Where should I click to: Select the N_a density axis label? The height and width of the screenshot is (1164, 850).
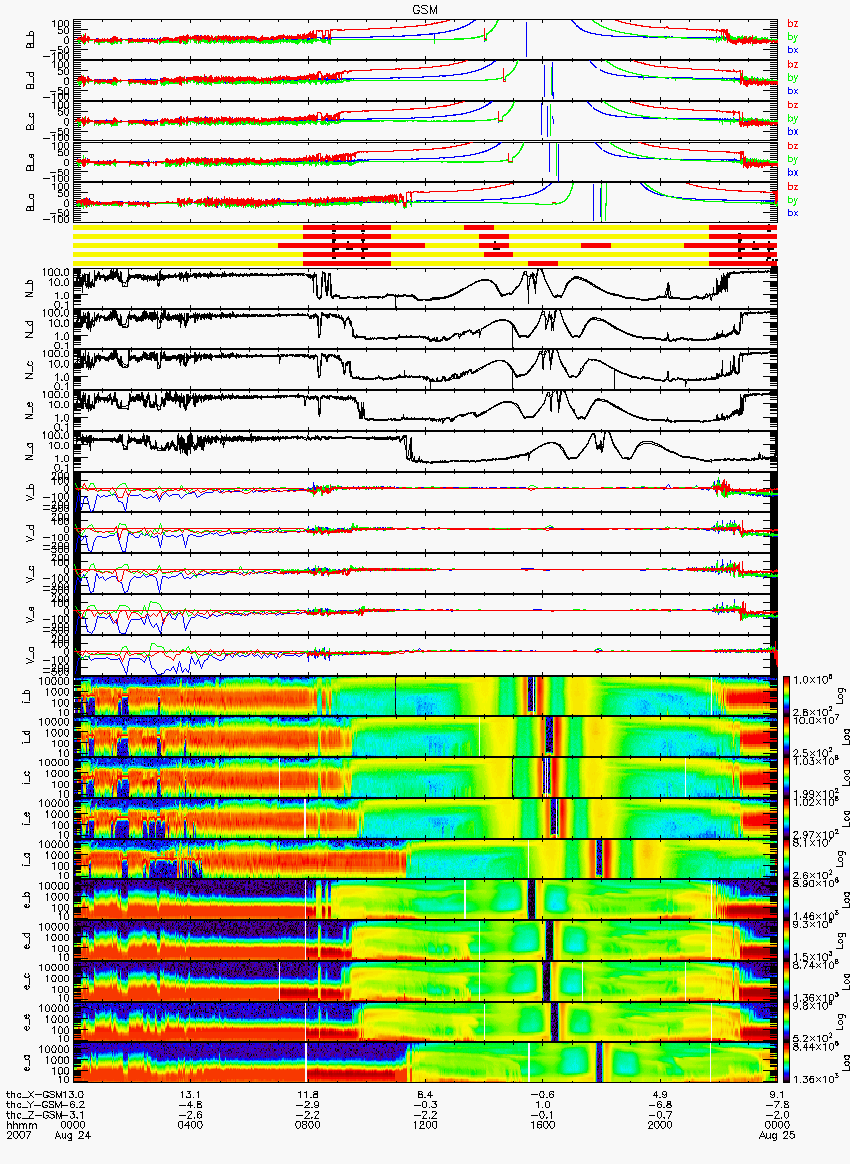30,451
